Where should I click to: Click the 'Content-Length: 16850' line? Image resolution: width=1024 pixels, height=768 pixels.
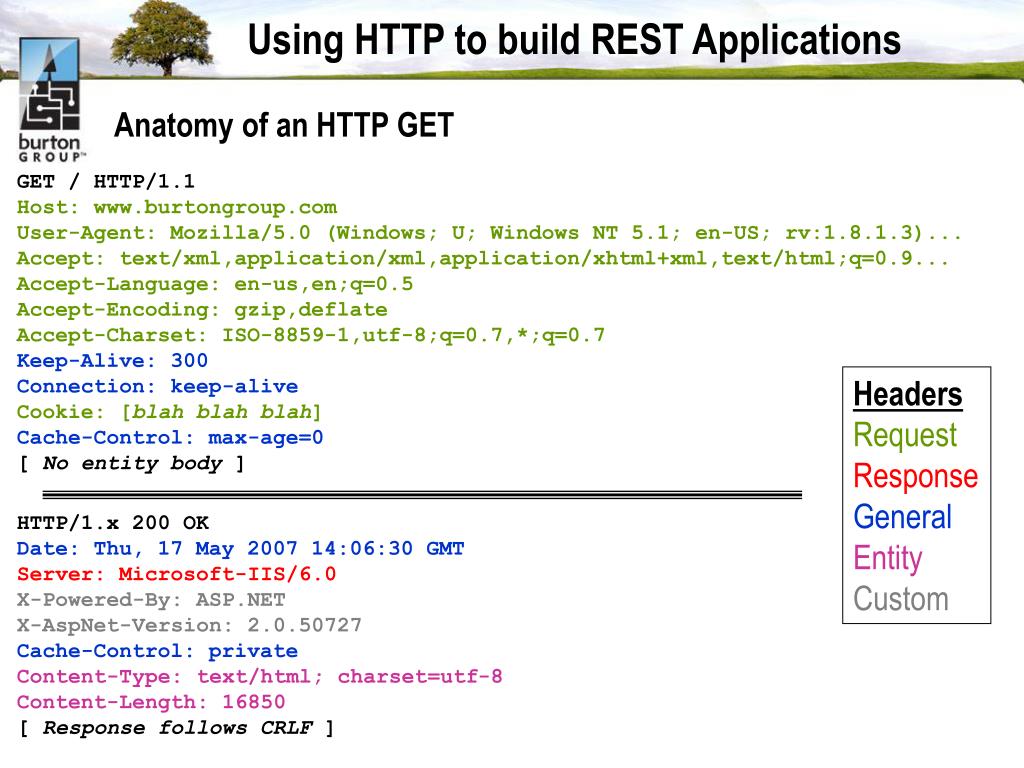click(x=151, y=702)
